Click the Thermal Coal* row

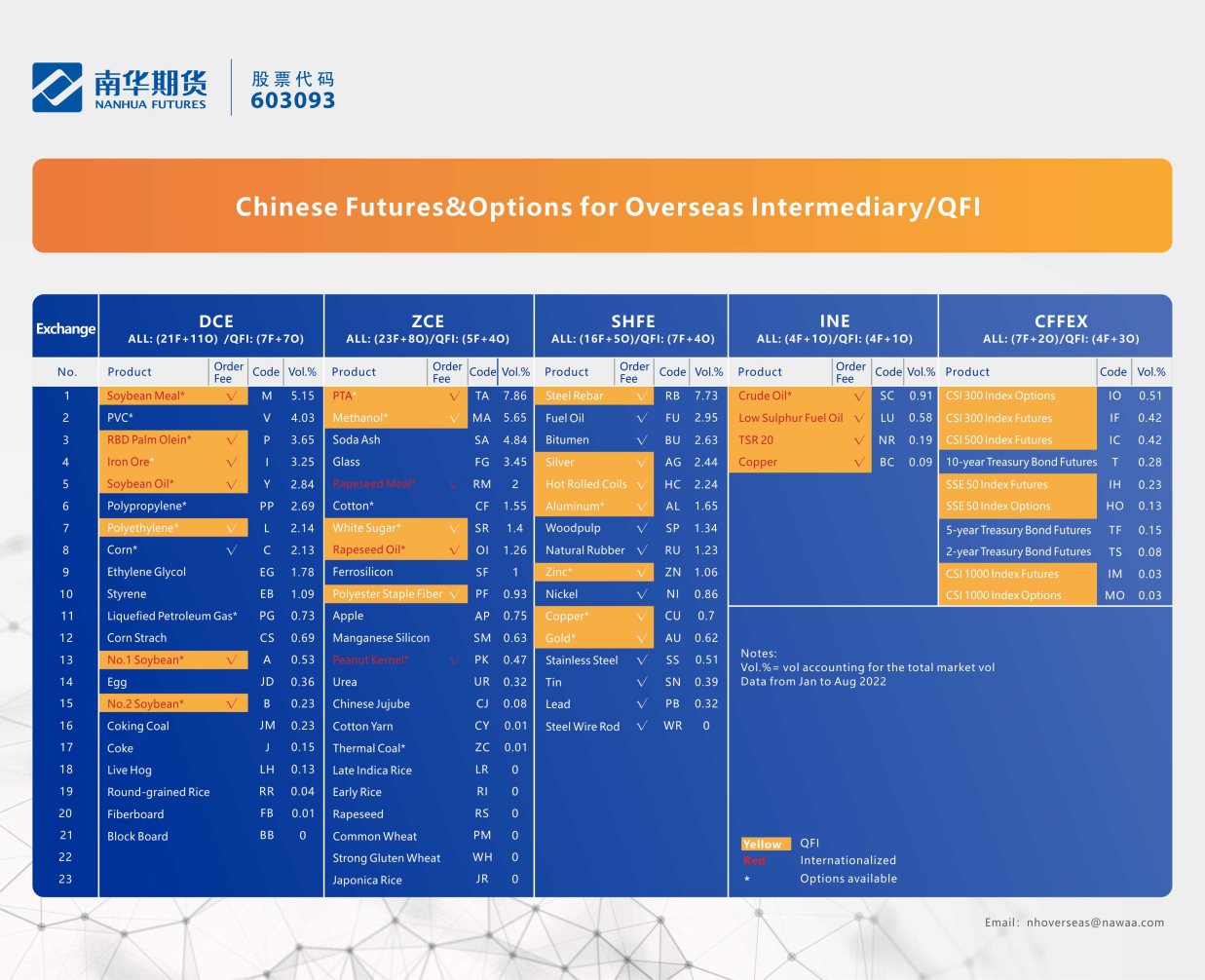pyautogui.click(x=429, y=748)
